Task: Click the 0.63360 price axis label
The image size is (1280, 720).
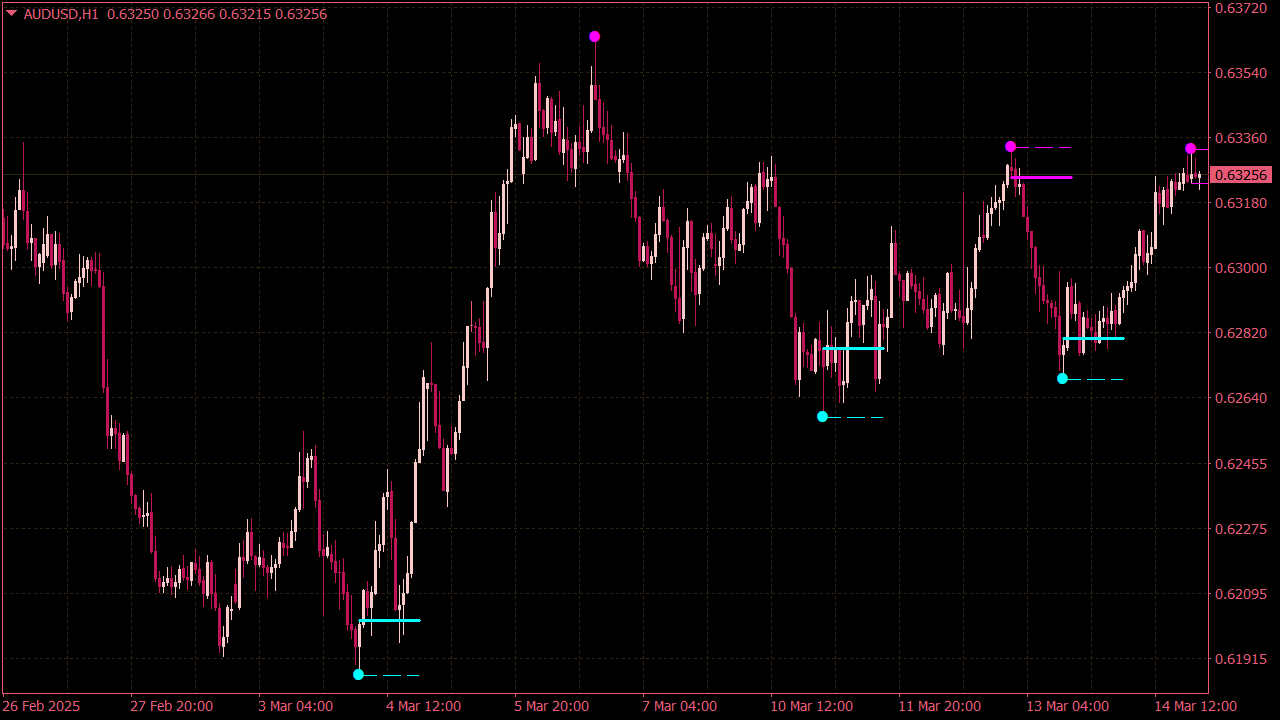Action: point(1240,138)
